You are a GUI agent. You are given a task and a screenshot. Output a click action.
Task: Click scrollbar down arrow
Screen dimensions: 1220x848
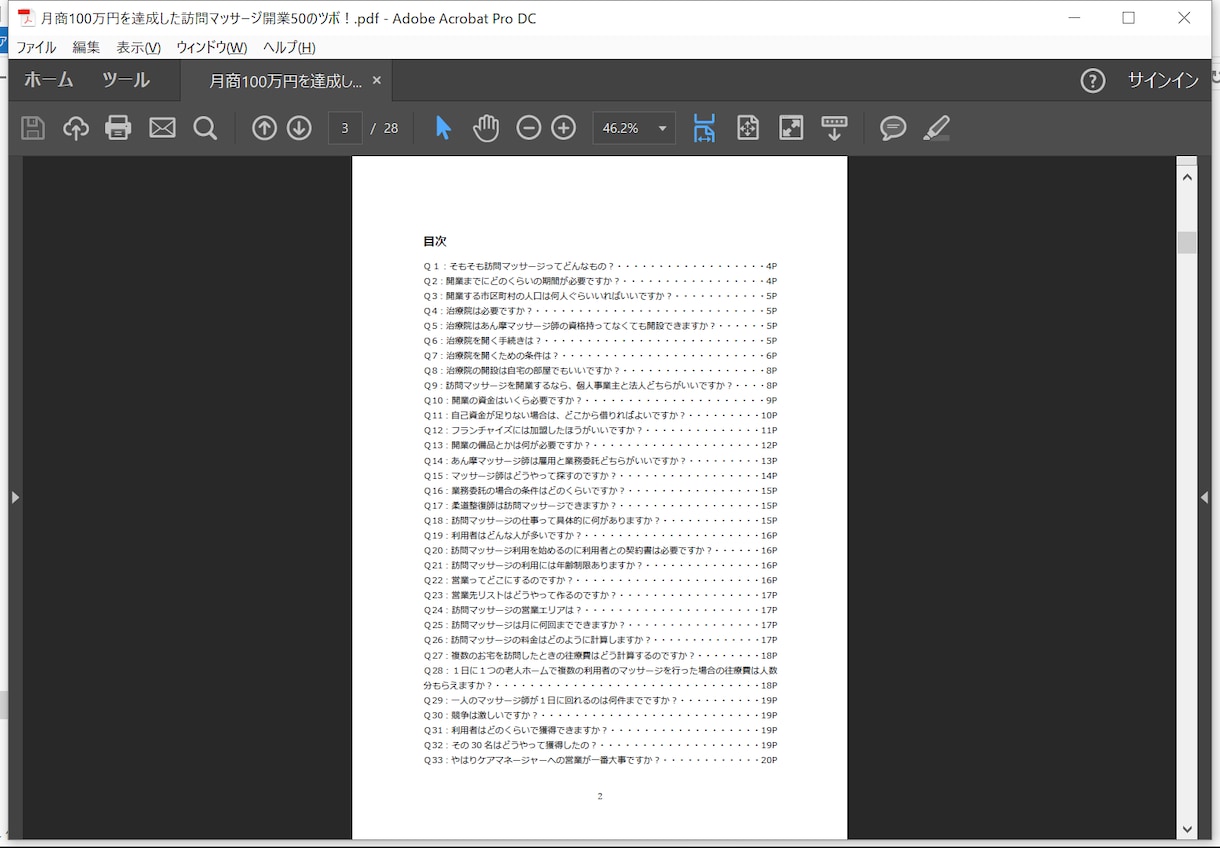(x=1187, y=829)
